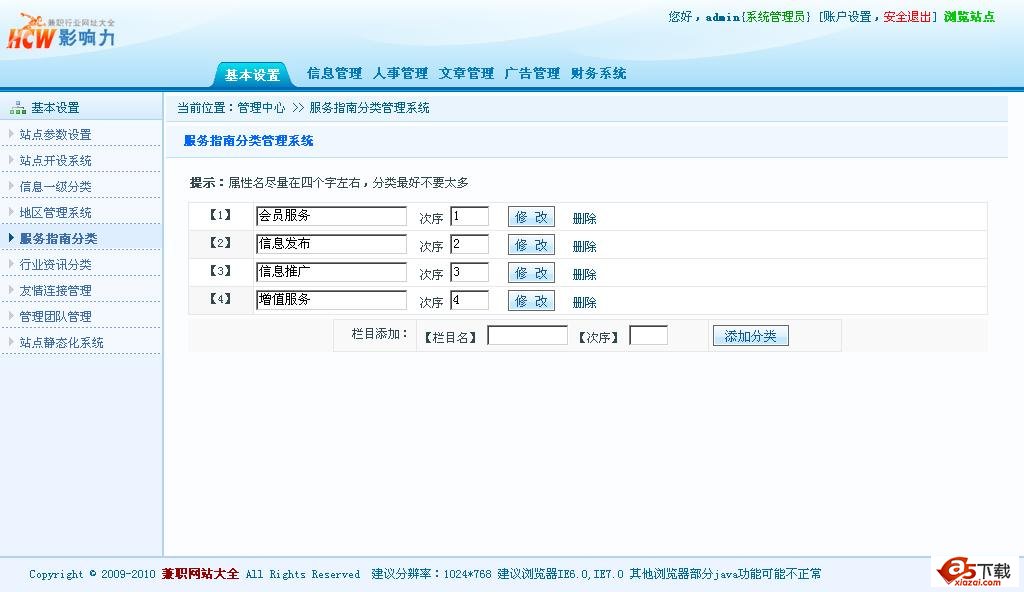Click 删除 link for 增值服务 row

coord(584,303)
